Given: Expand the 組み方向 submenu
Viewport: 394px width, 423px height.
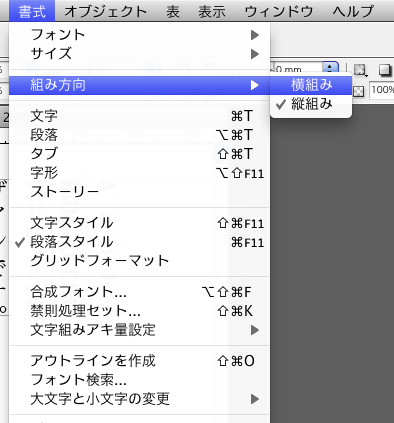Looking at the screenshot, I should (139, 85).
